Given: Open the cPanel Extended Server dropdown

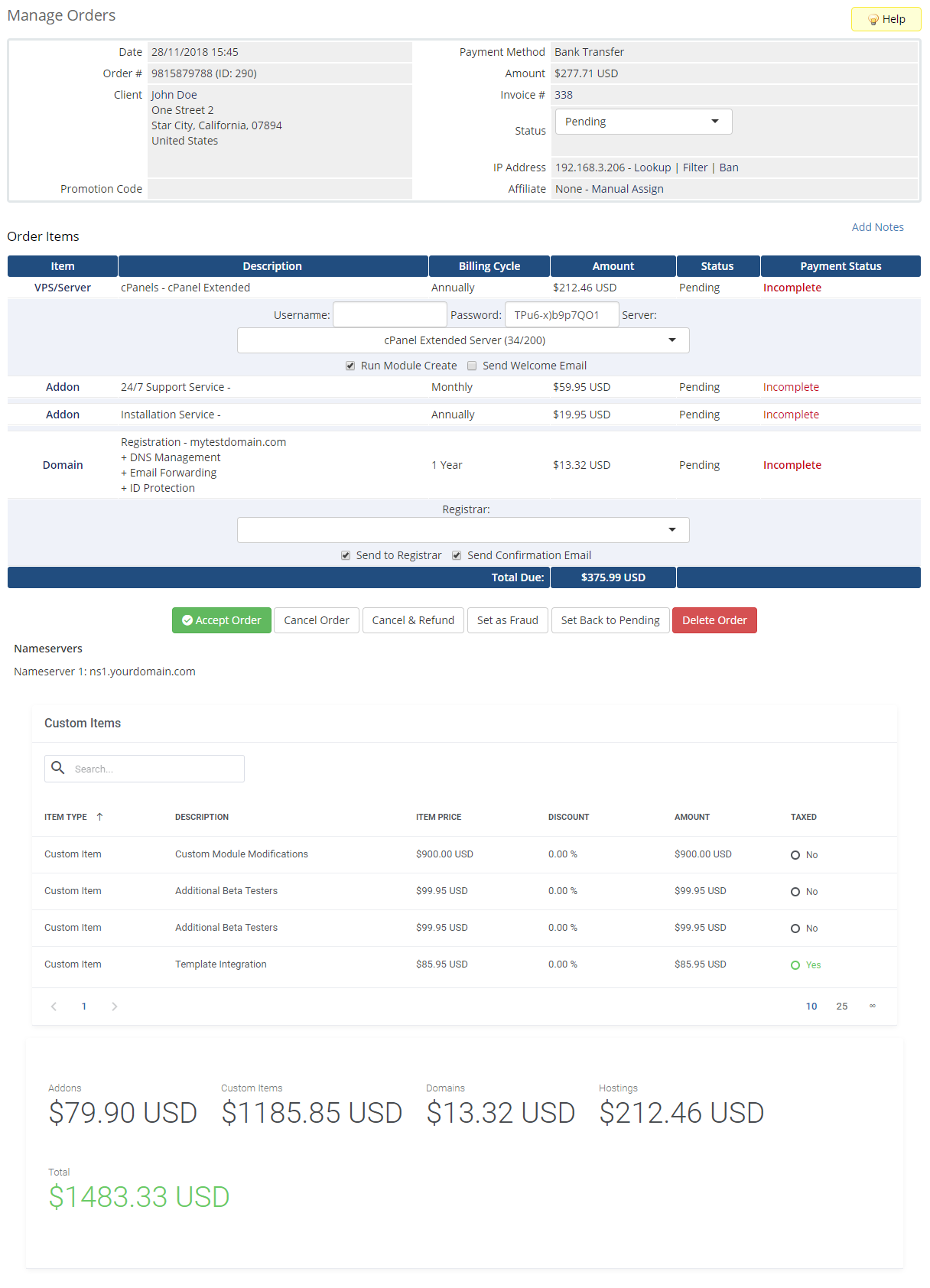Looking at the screenshot, I should tap(463, 340).
